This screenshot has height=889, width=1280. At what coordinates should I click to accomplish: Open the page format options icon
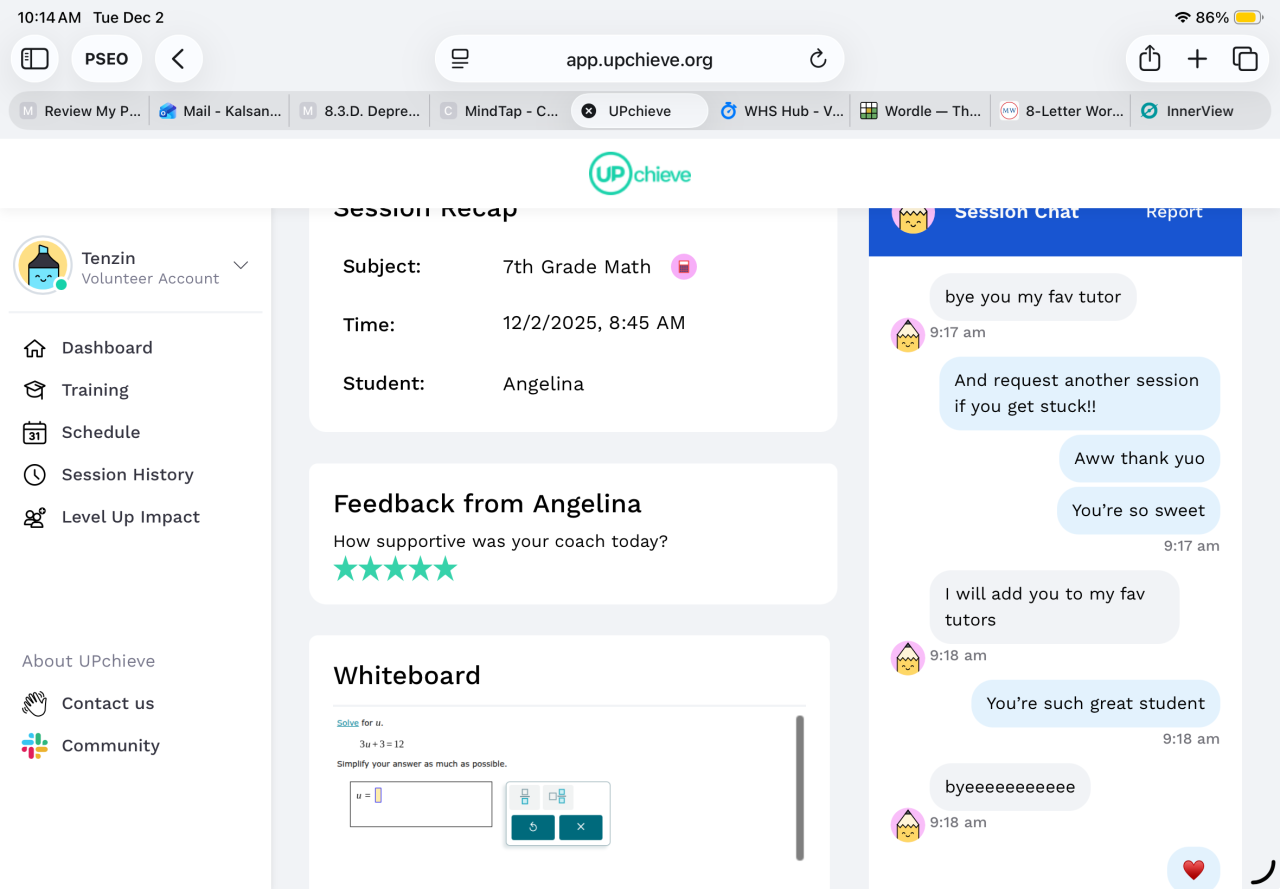pyautogui.click(x=460, y=59)
